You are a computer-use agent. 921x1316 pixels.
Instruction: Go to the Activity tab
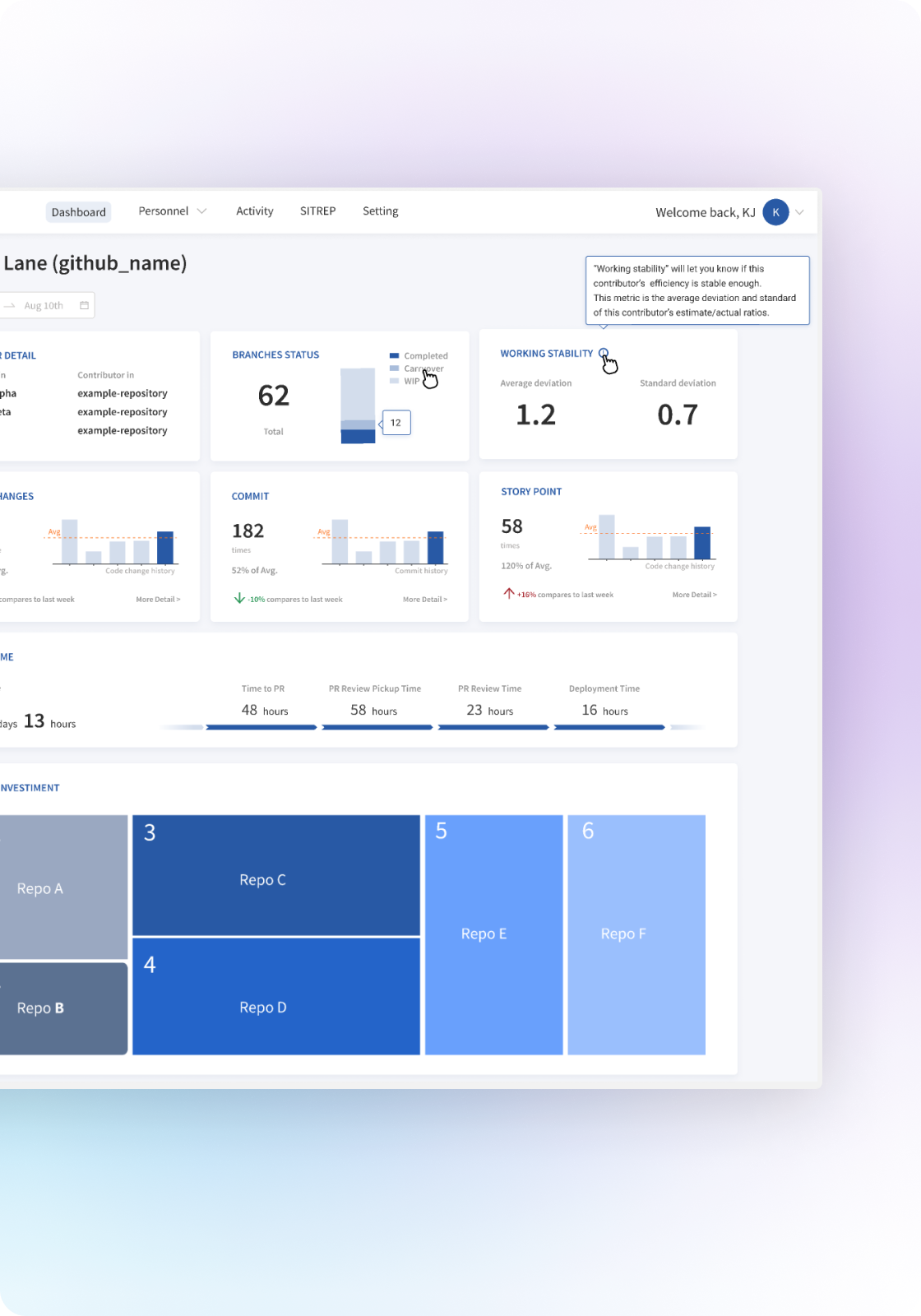point(254,211)
